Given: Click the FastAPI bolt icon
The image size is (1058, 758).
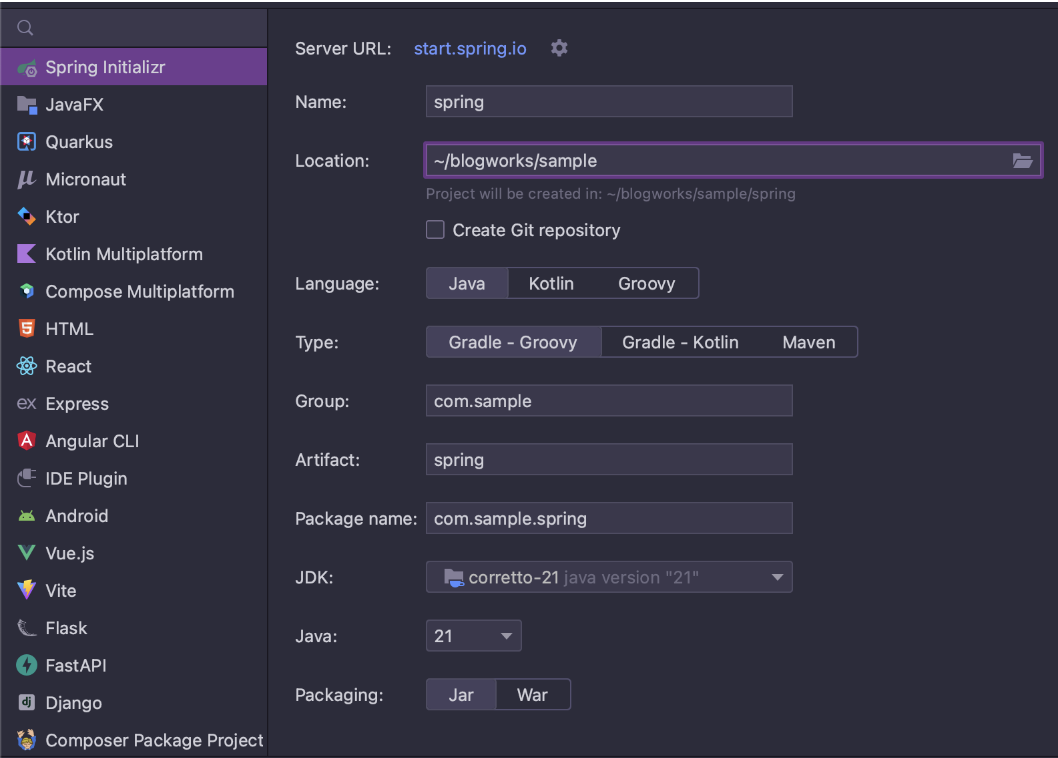Looking at the screenshot, I should tap(26, 665).
